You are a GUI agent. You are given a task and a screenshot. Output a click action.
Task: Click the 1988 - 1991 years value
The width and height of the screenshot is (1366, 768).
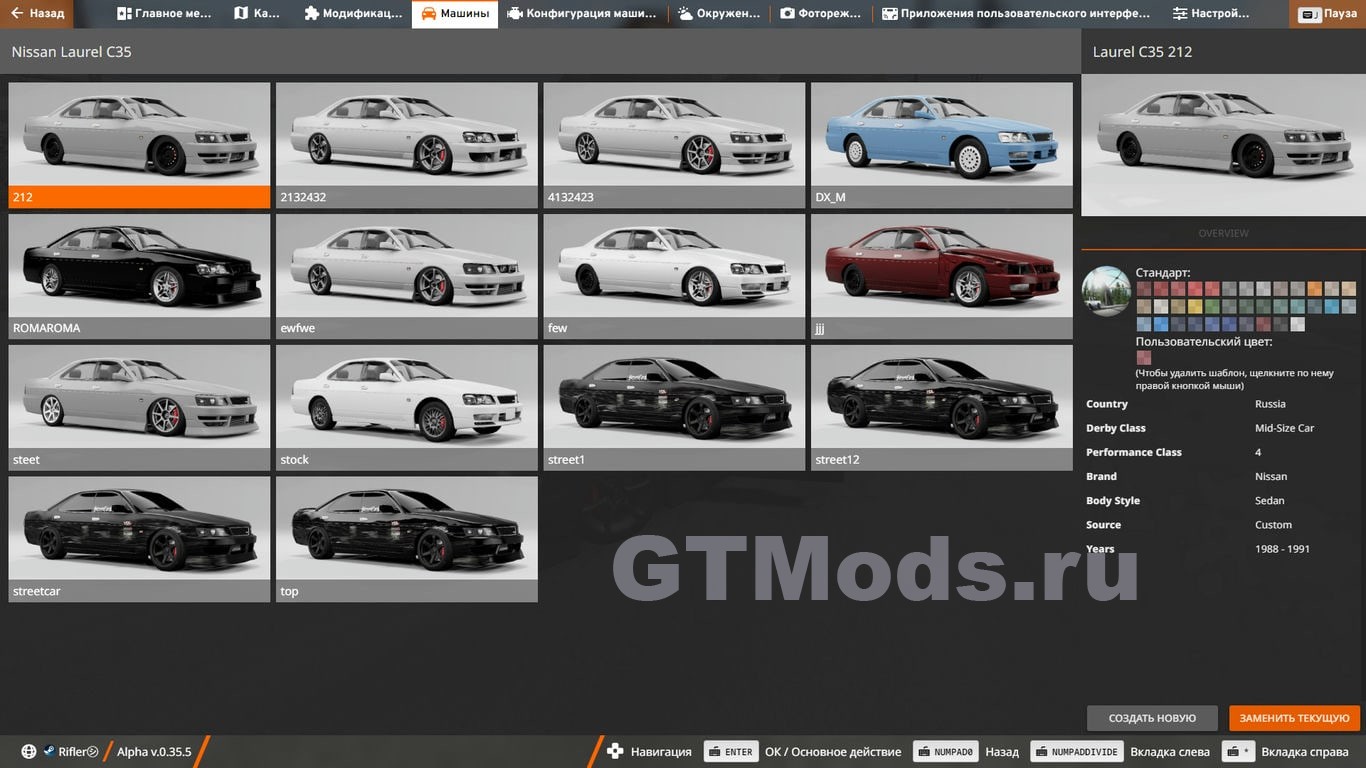1282,548
